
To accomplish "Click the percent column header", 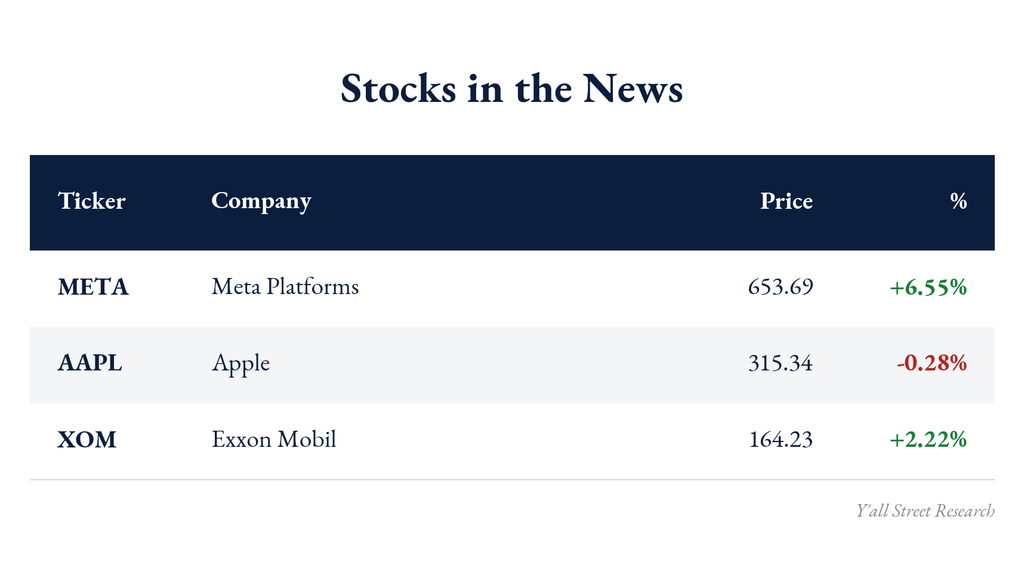I will tap(959, 201).
